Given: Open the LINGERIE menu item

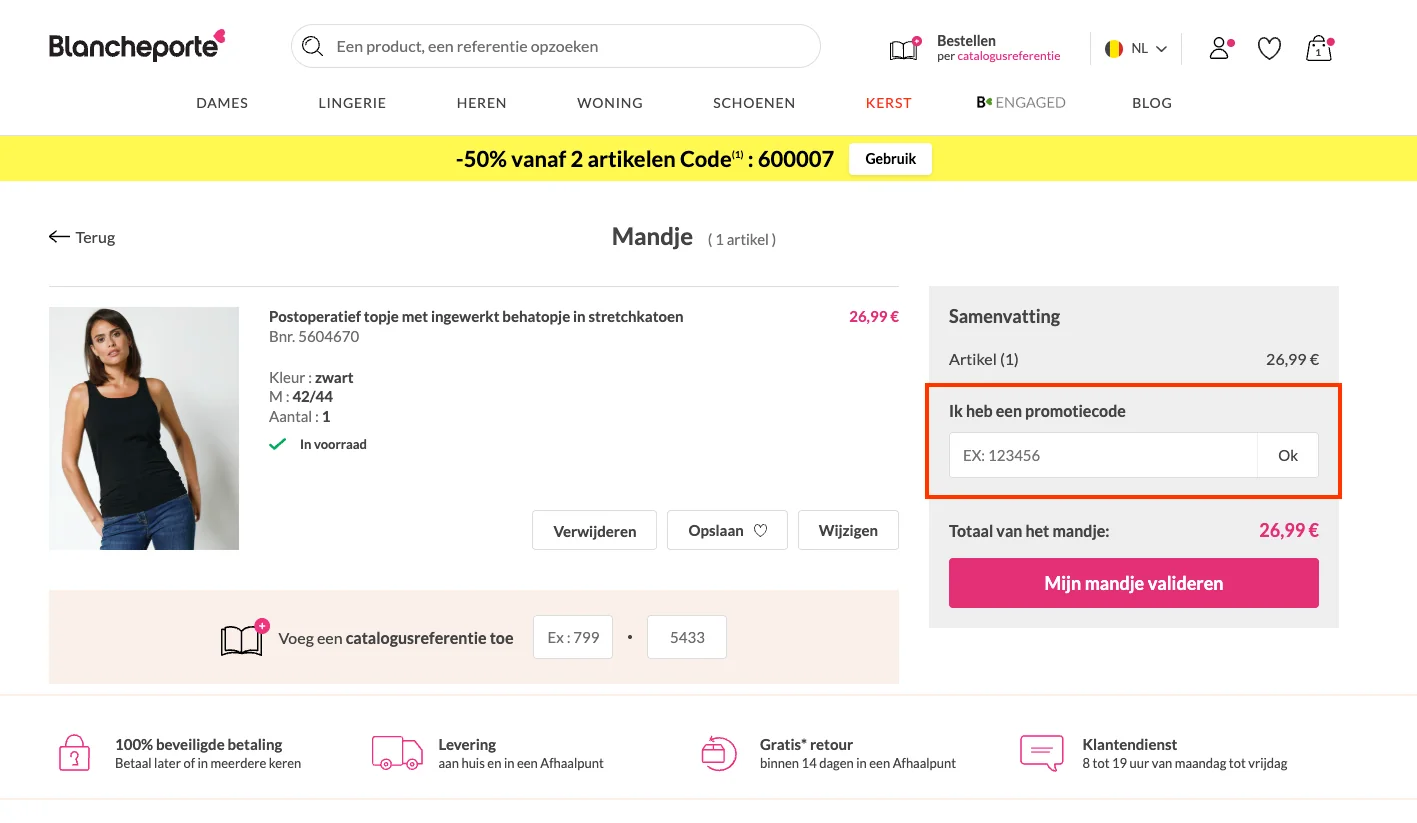Looking at the screenshot, I should pos(351,102).
